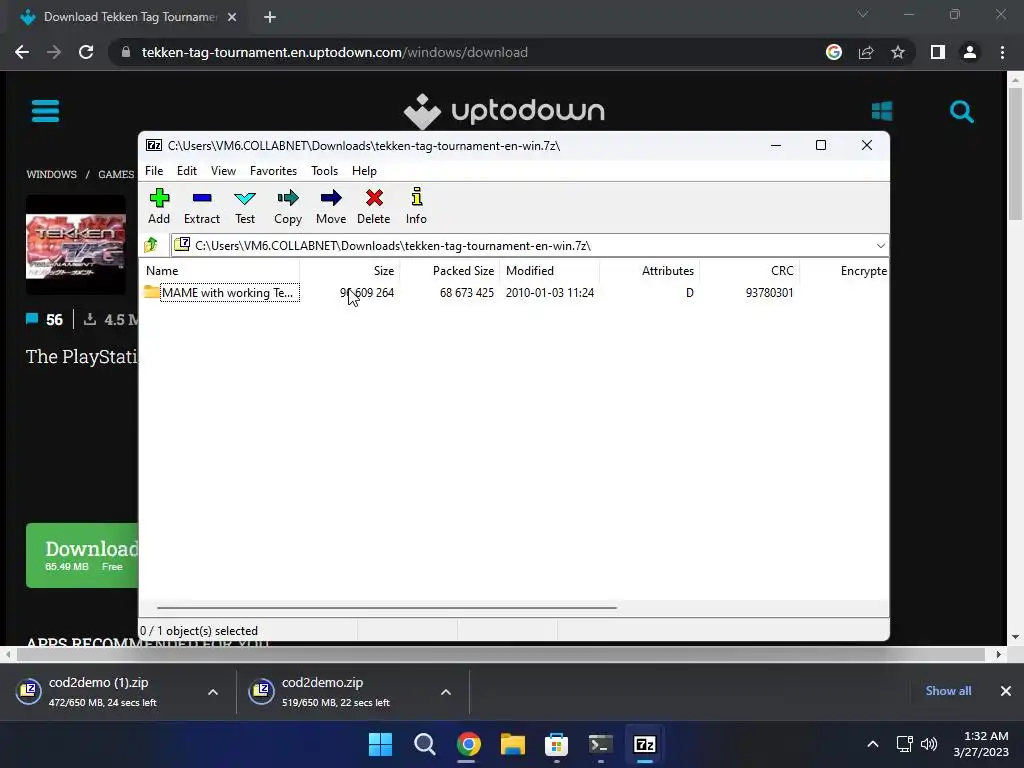Show hidden system tray icons
Image resolution: width=1024 pixels, height=768 pixels.
872,744
